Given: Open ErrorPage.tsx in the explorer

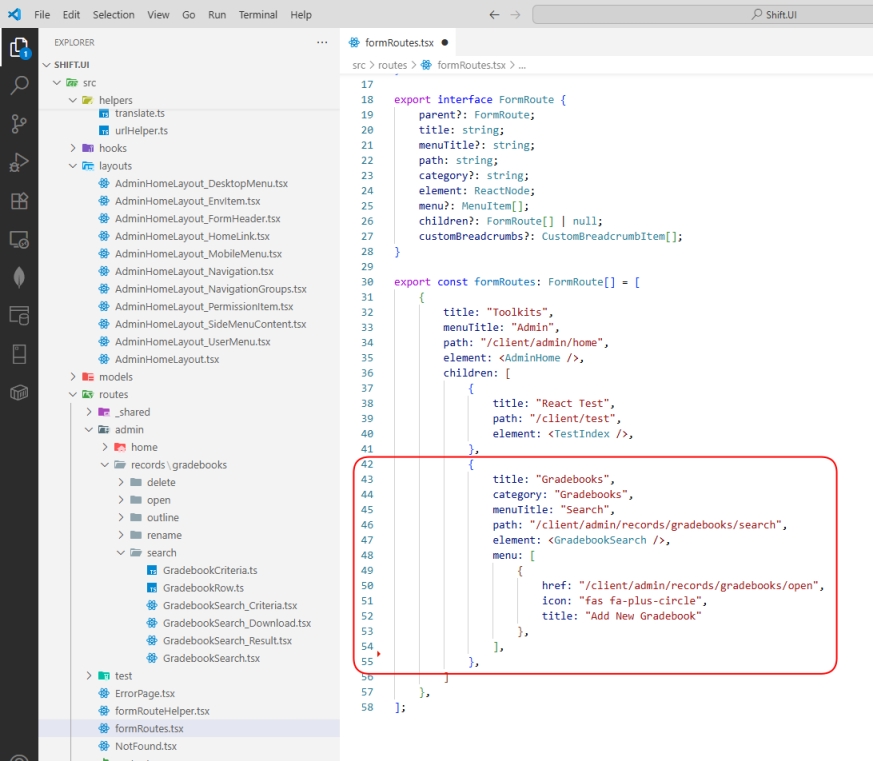Looking at the screenshot, I should [145, 693].
